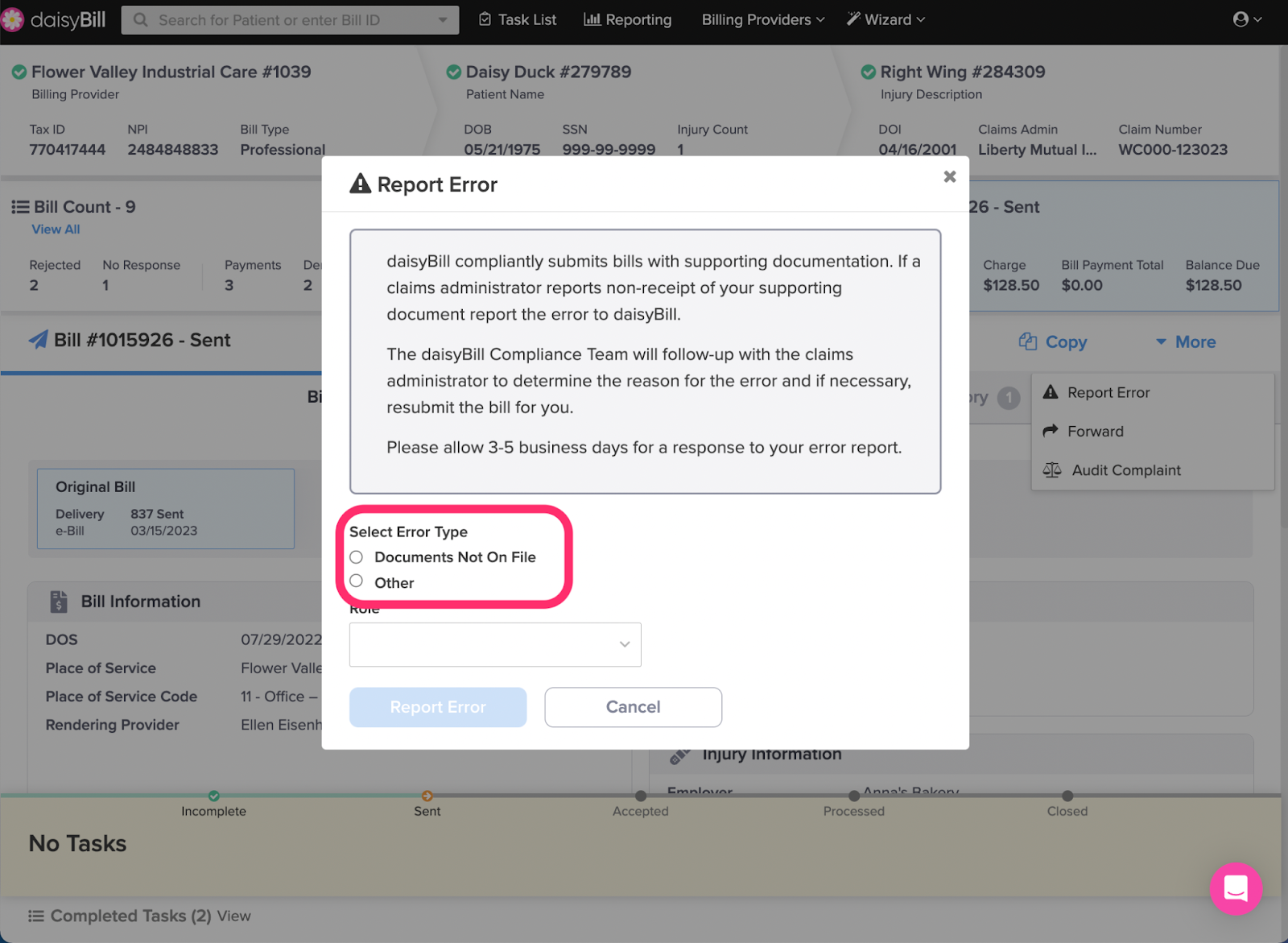Click the Bill Payment Total $0.00 value
Screen dimensions: 1288x943
click(x=1082, y=285)
